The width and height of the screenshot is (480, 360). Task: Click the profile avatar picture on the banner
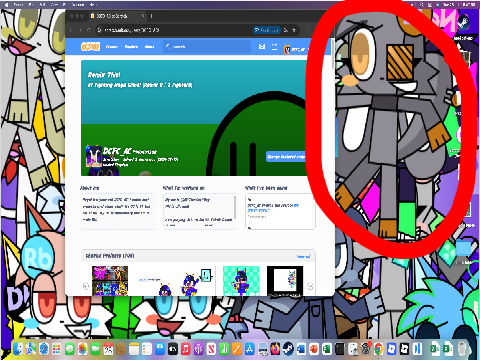(94, 156)
